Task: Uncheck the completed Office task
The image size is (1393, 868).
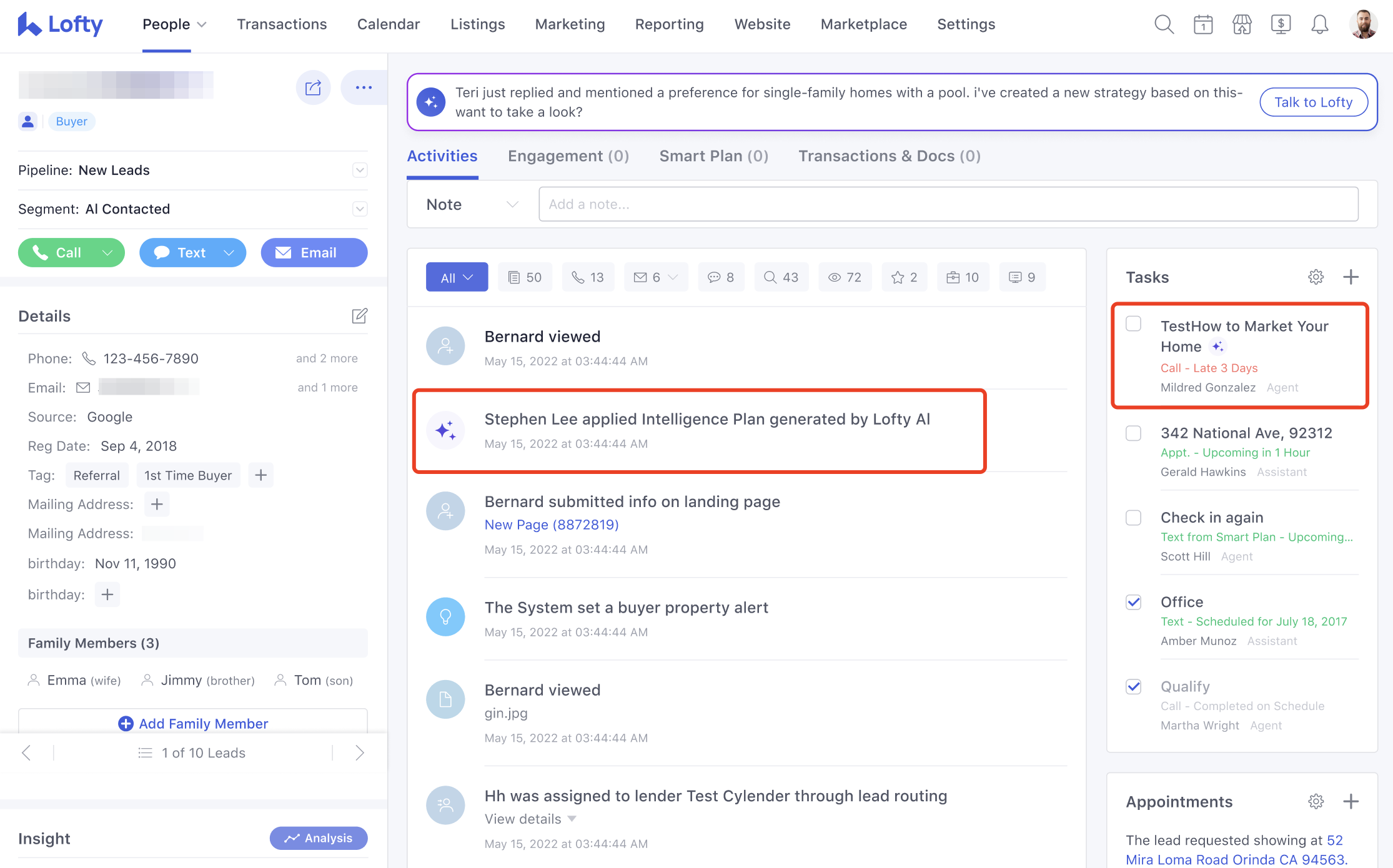Action: (x=1133, y=602)
